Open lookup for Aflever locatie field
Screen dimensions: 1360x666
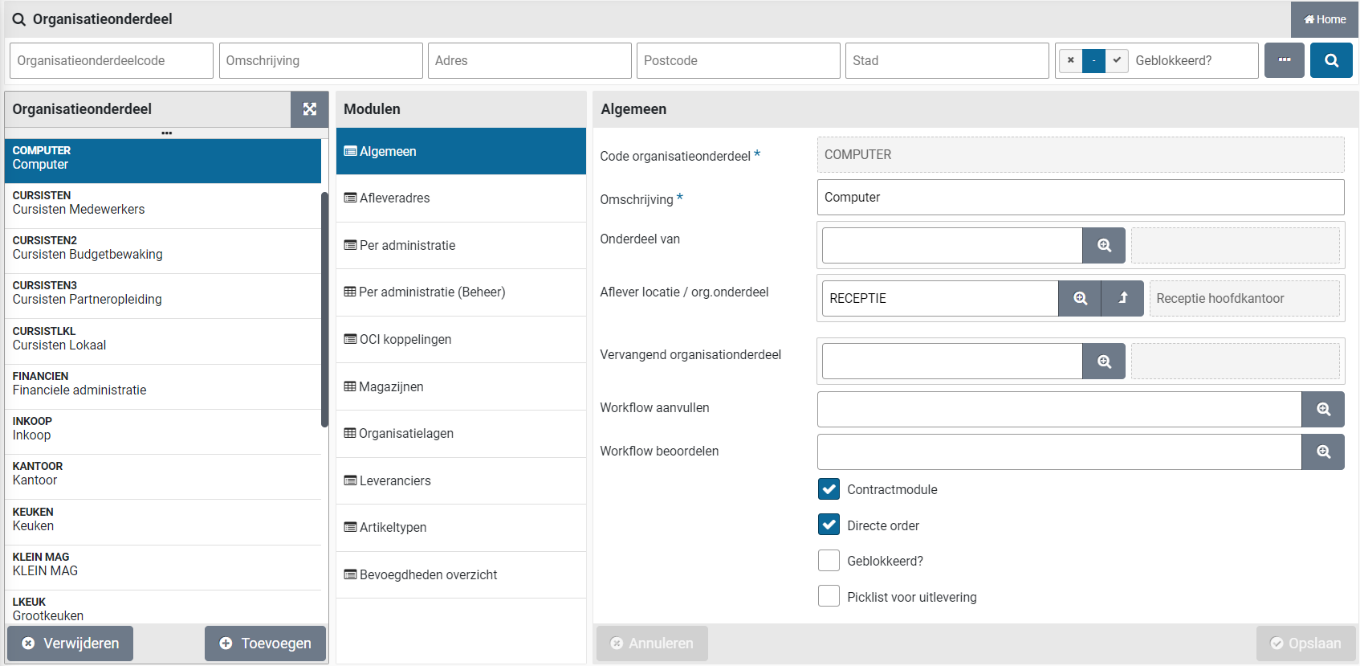pyautogui.click(x=1080, y=298)
